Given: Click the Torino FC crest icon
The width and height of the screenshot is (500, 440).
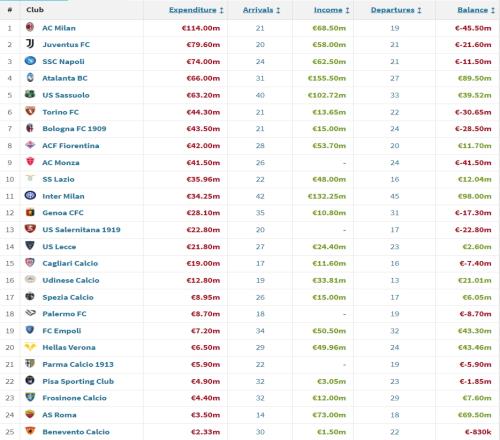Looking at the screenshot, I should tap(30, 111).
